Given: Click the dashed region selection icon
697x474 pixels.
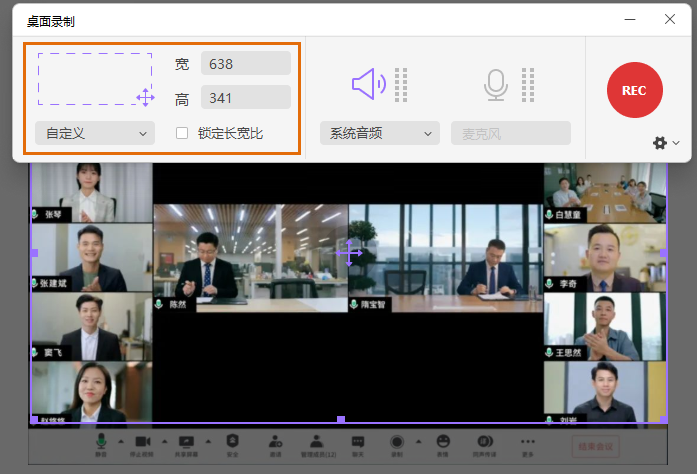Looking at the screenshot, I should click(x=96, y=79).
